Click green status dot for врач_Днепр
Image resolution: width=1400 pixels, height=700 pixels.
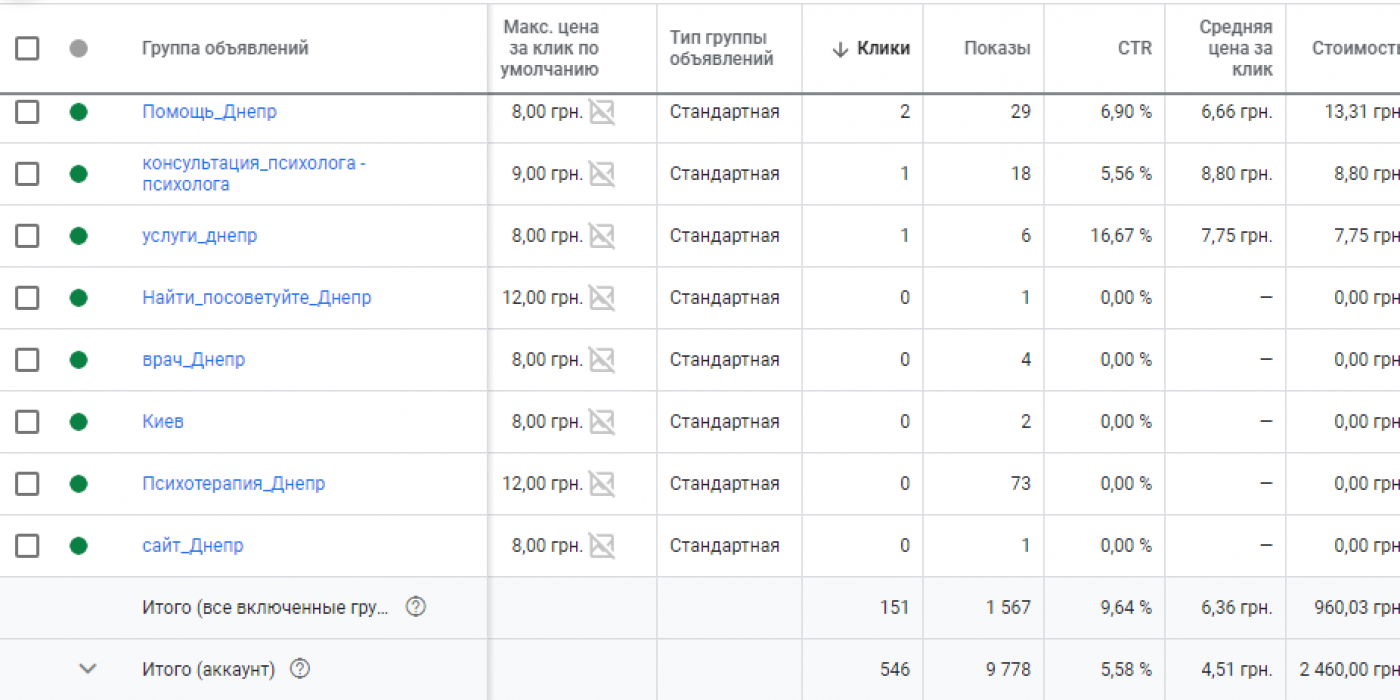(79, 360)
